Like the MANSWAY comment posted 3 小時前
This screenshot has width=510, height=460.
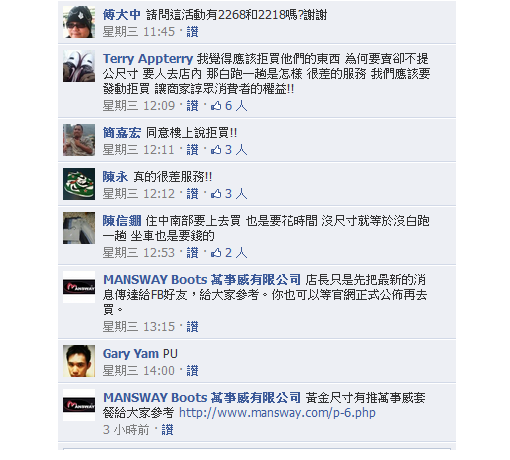pyautogui.click(x=167, y=430)
